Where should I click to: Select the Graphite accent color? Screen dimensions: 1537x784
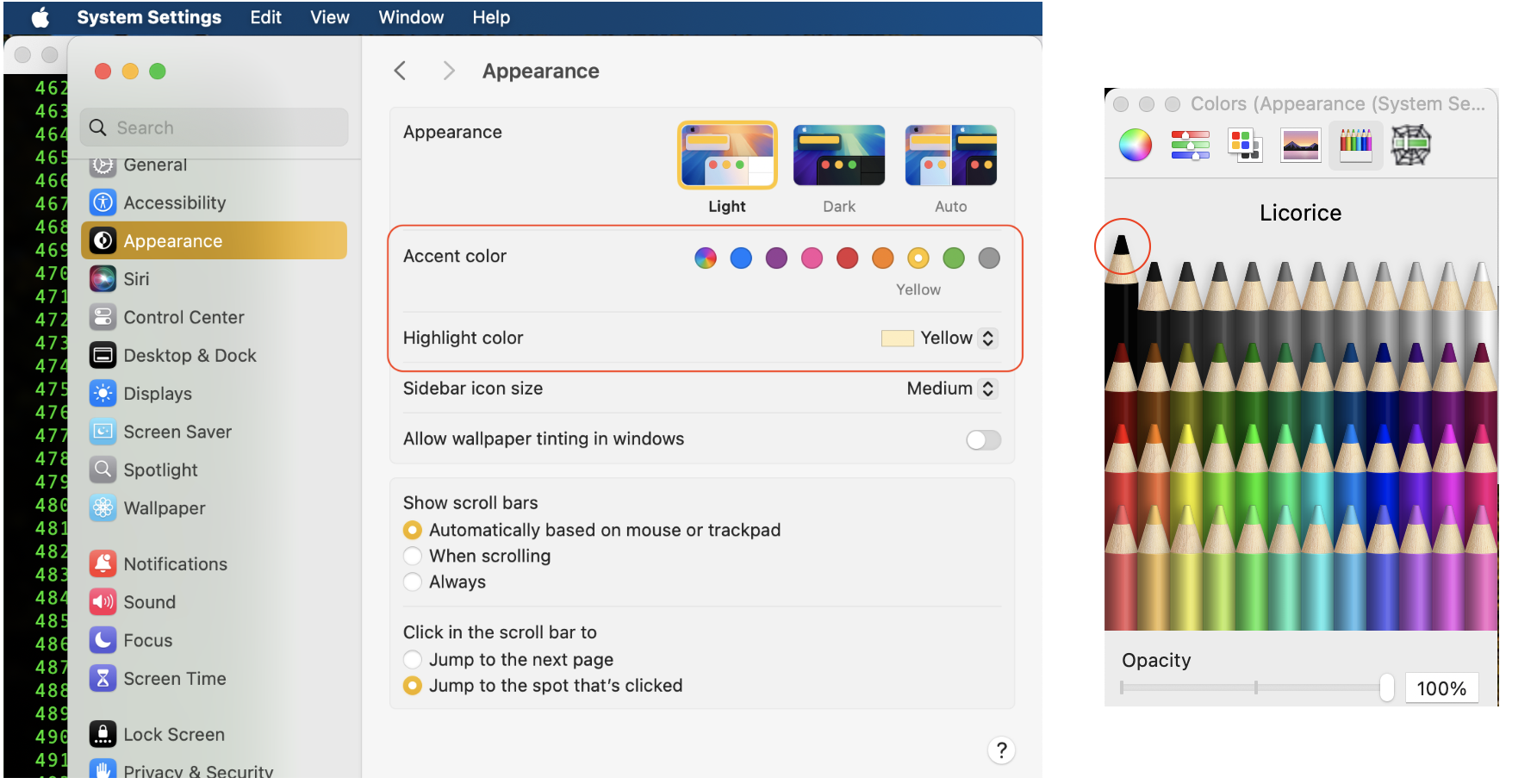pyautogui.click(x=989, y=258)
